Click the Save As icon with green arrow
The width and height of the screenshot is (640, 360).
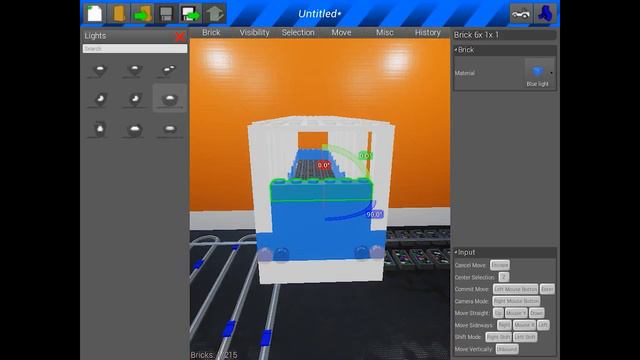190,13
